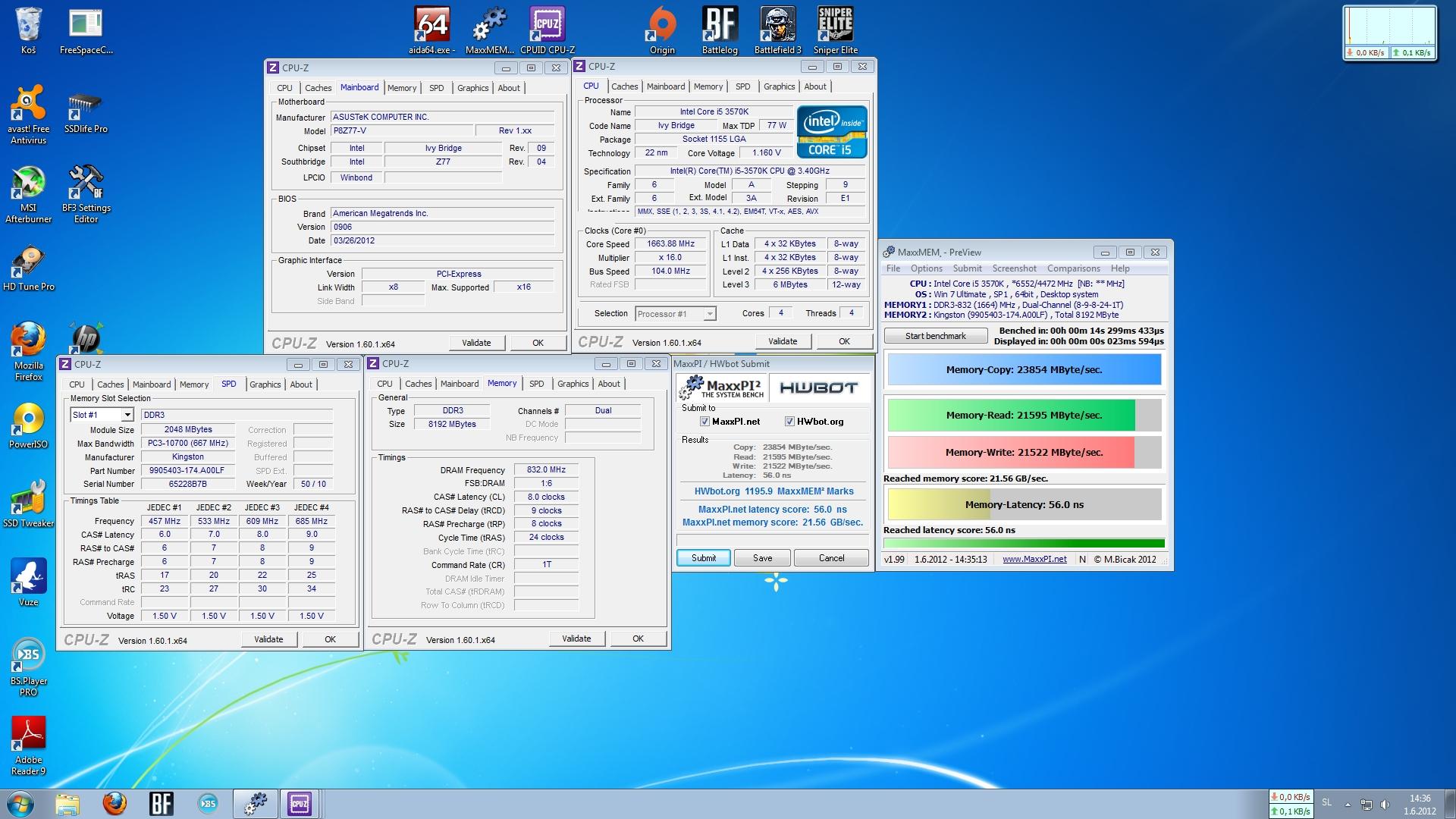The image size is (1456, 819).
Task: Open Adobe Reader 9 desktop icon
Action: [x=28, y=746]
